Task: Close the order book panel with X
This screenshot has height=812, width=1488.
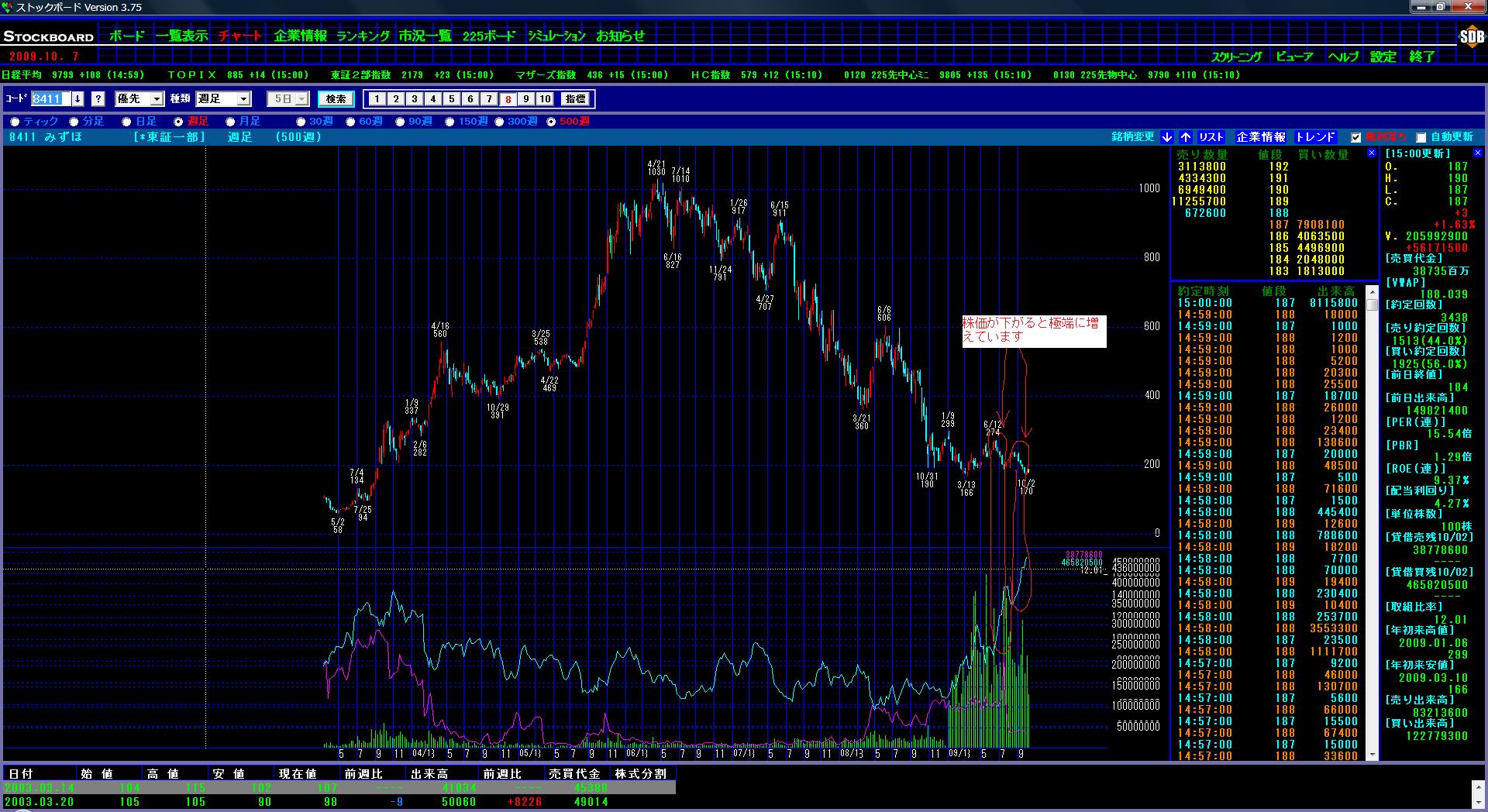Action: pos(1371,153)
